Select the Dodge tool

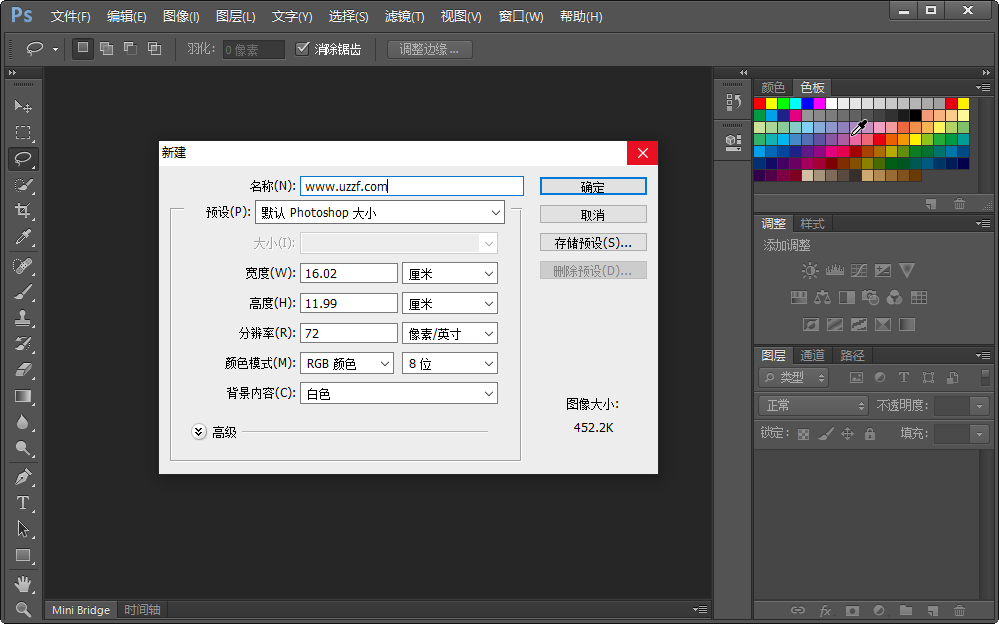tap(23, 449)
